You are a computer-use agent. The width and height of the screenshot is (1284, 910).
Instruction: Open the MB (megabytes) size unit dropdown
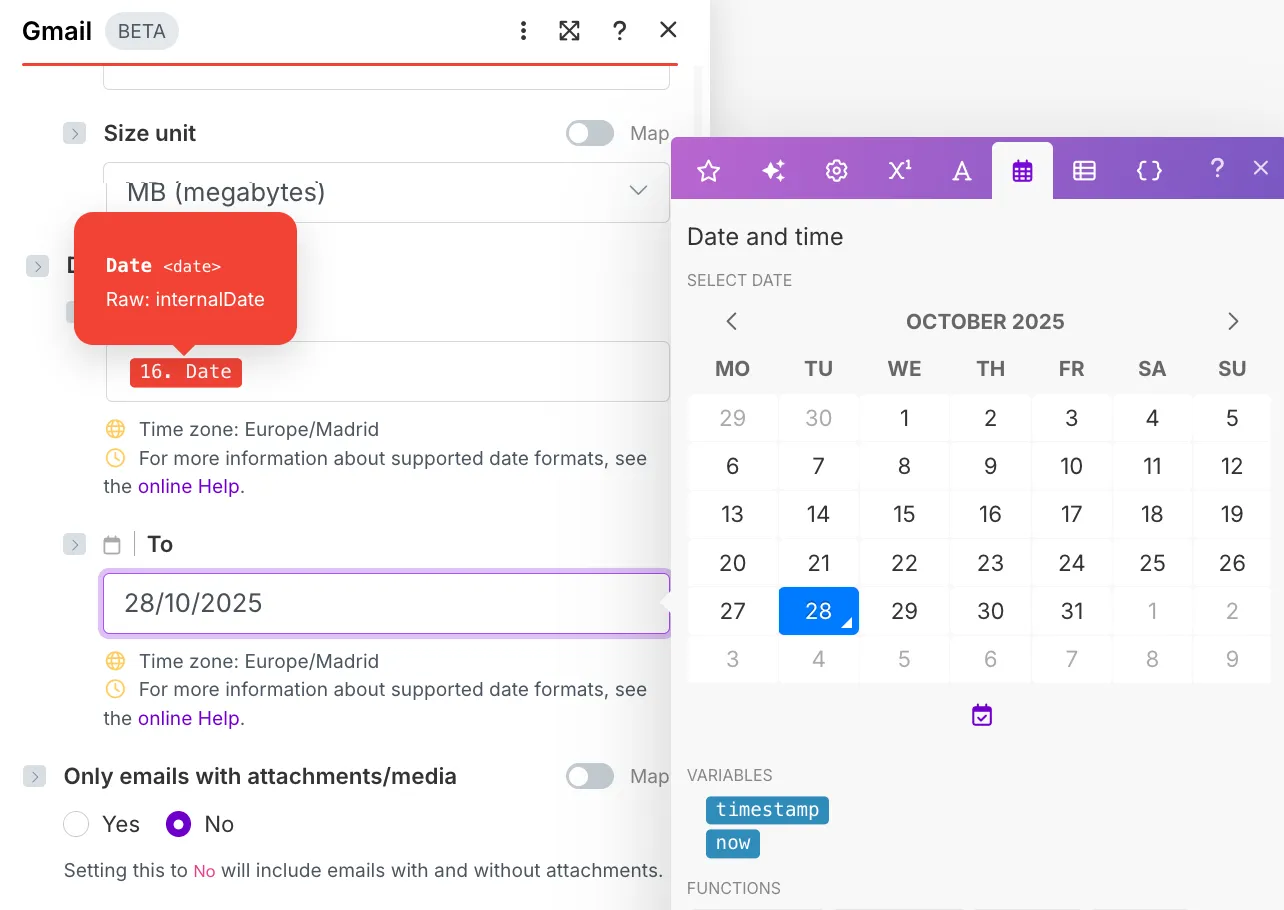click(x=387, y=192)
